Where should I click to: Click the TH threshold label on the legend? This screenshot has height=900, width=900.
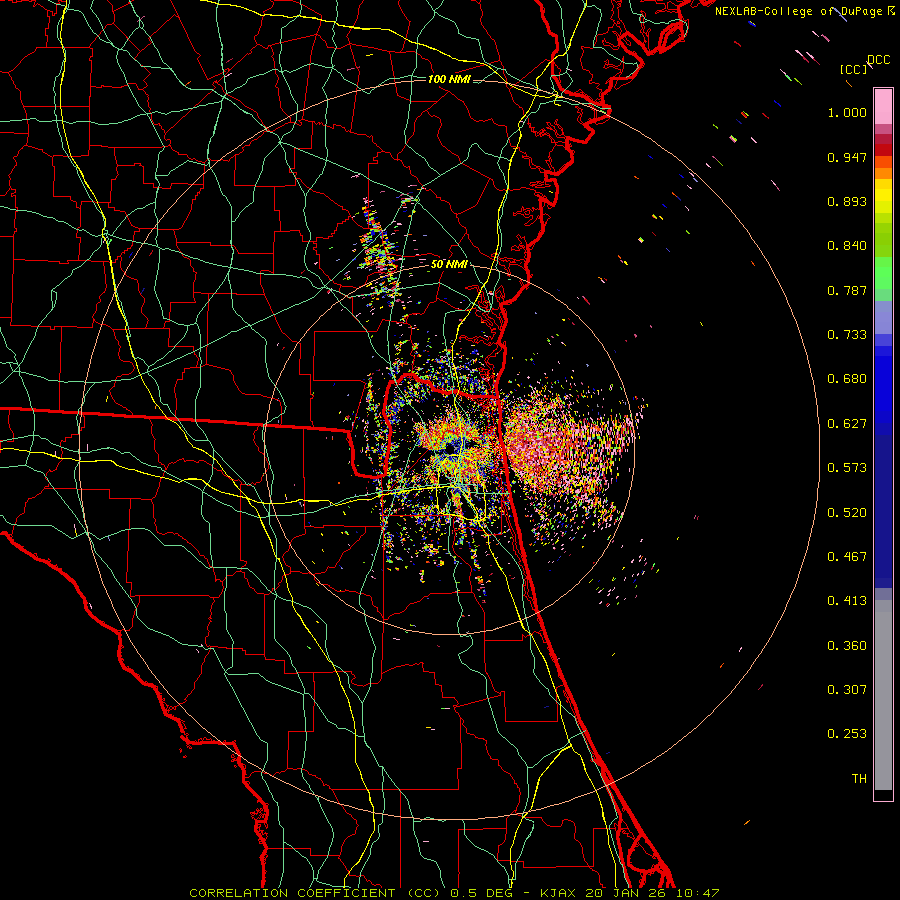point(859,779)
